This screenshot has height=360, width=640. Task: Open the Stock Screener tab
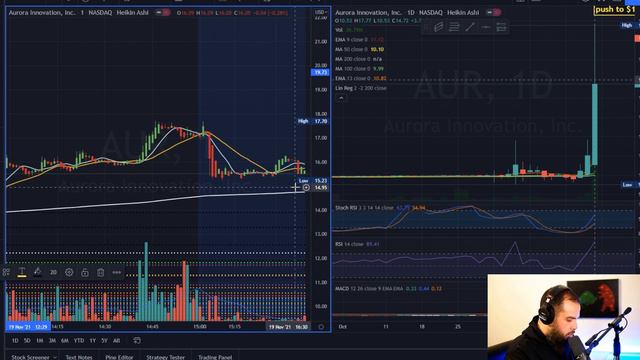tap(31, 357)
